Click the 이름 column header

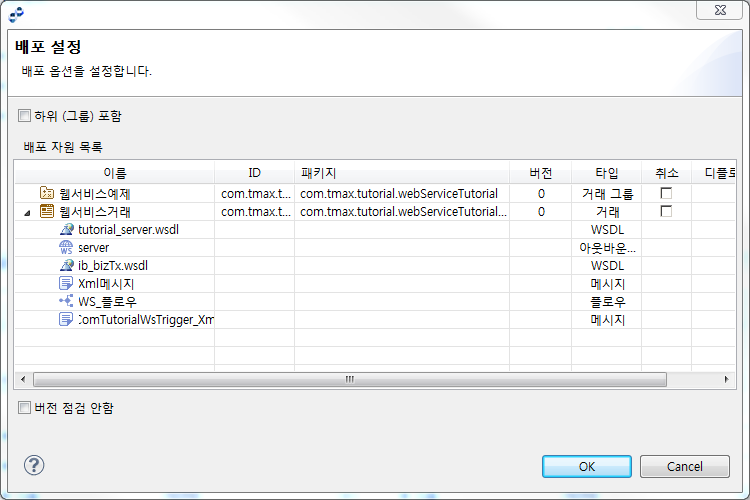pos(114,173)
